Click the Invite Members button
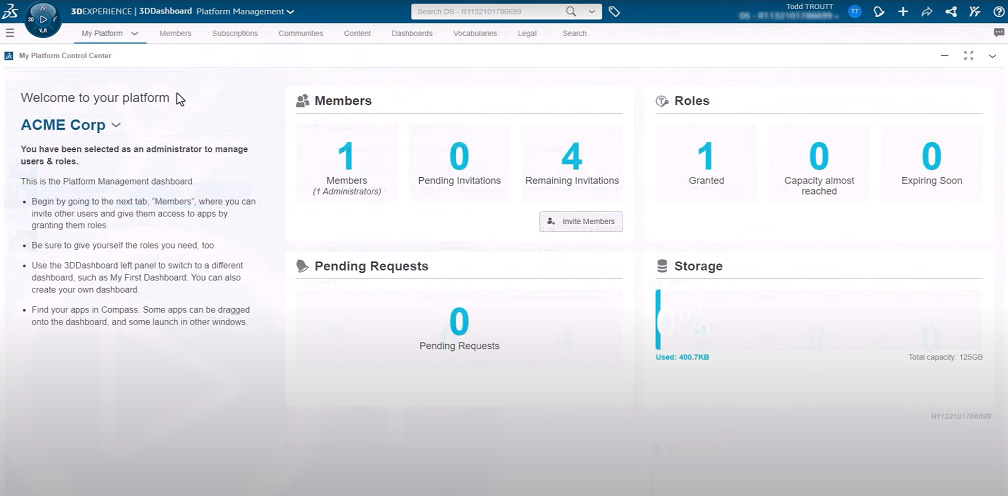 [580, 221]
